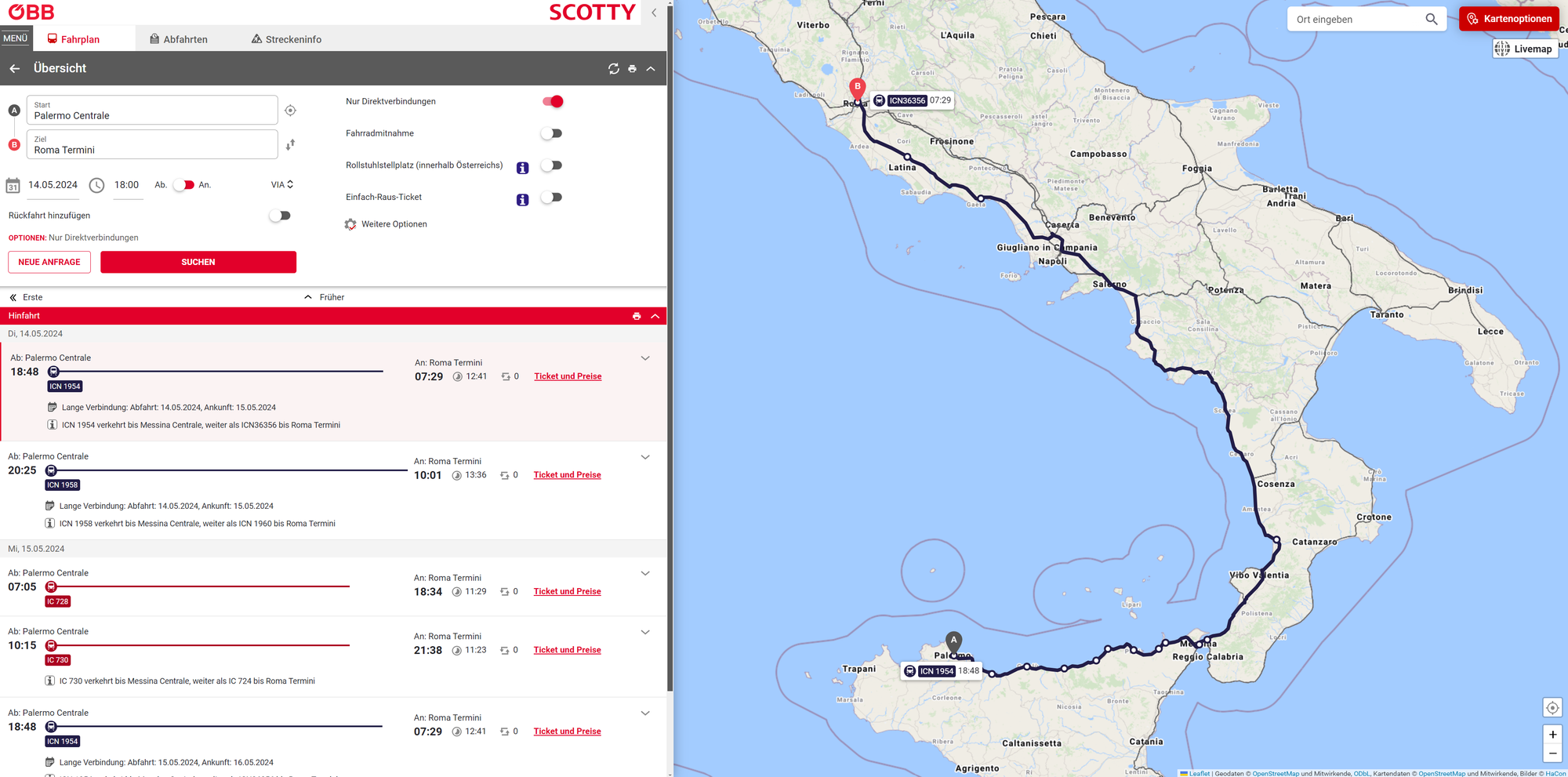This screenshot has width=1568, height=777.
Task: Collapse the side panel with the arrow beside SCOTTY
Action: (654, 13)
